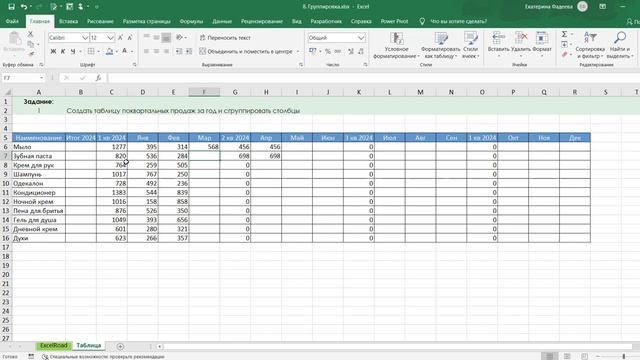Apply the fill color bucket
Viewport: 640px width, 360px height.
[x=109, y=51]
